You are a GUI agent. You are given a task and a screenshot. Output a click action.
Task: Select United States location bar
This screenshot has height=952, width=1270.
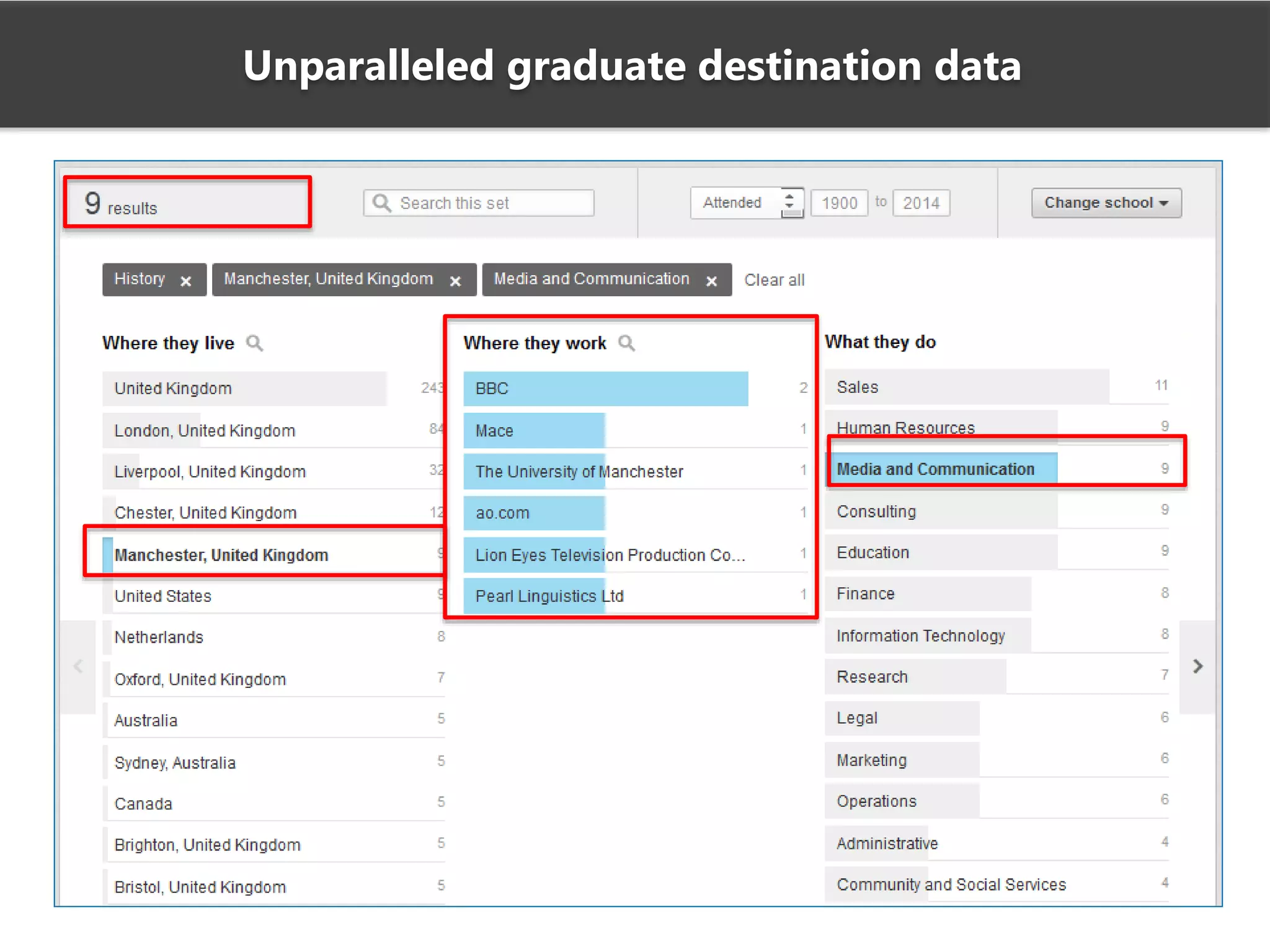click(x=273, y=596)
